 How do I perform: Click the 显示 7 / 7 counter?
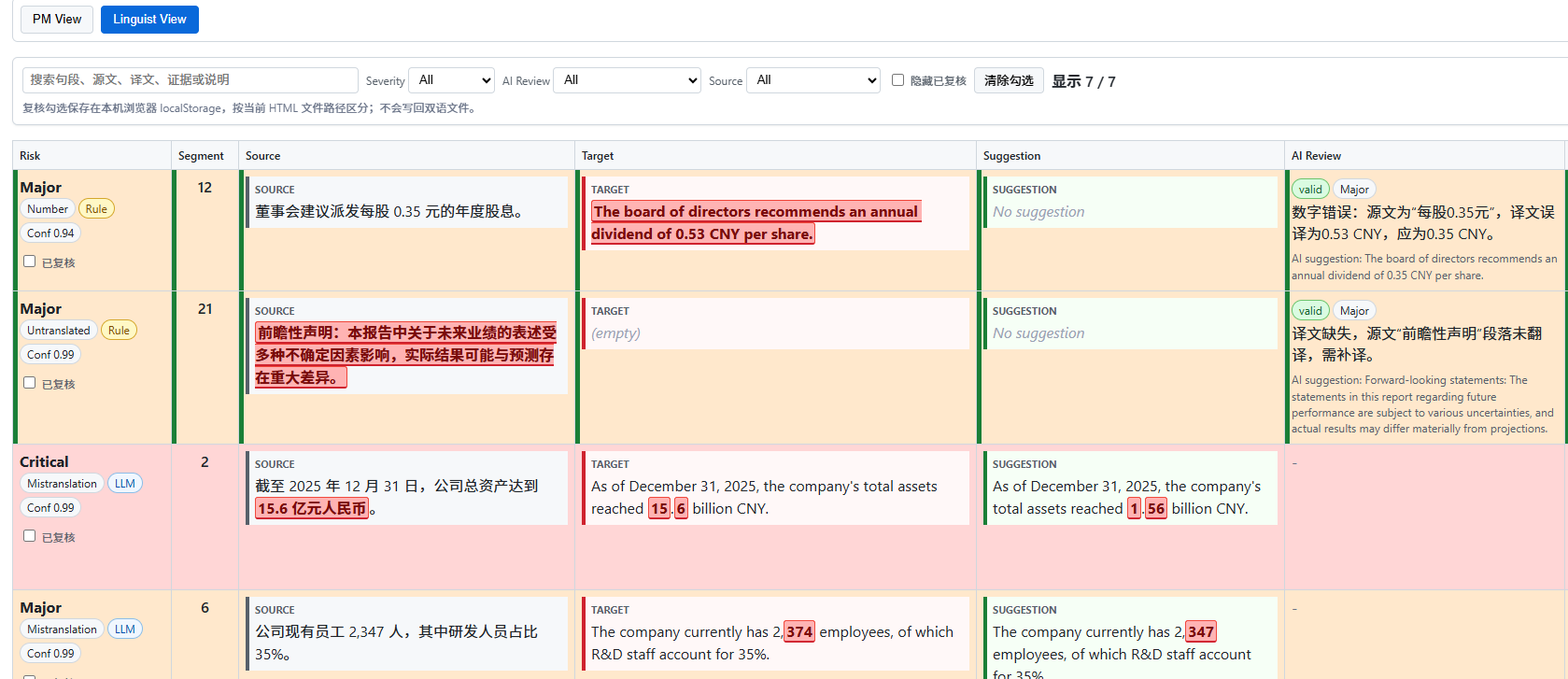pyautogui.click(x=1083, y=81)
